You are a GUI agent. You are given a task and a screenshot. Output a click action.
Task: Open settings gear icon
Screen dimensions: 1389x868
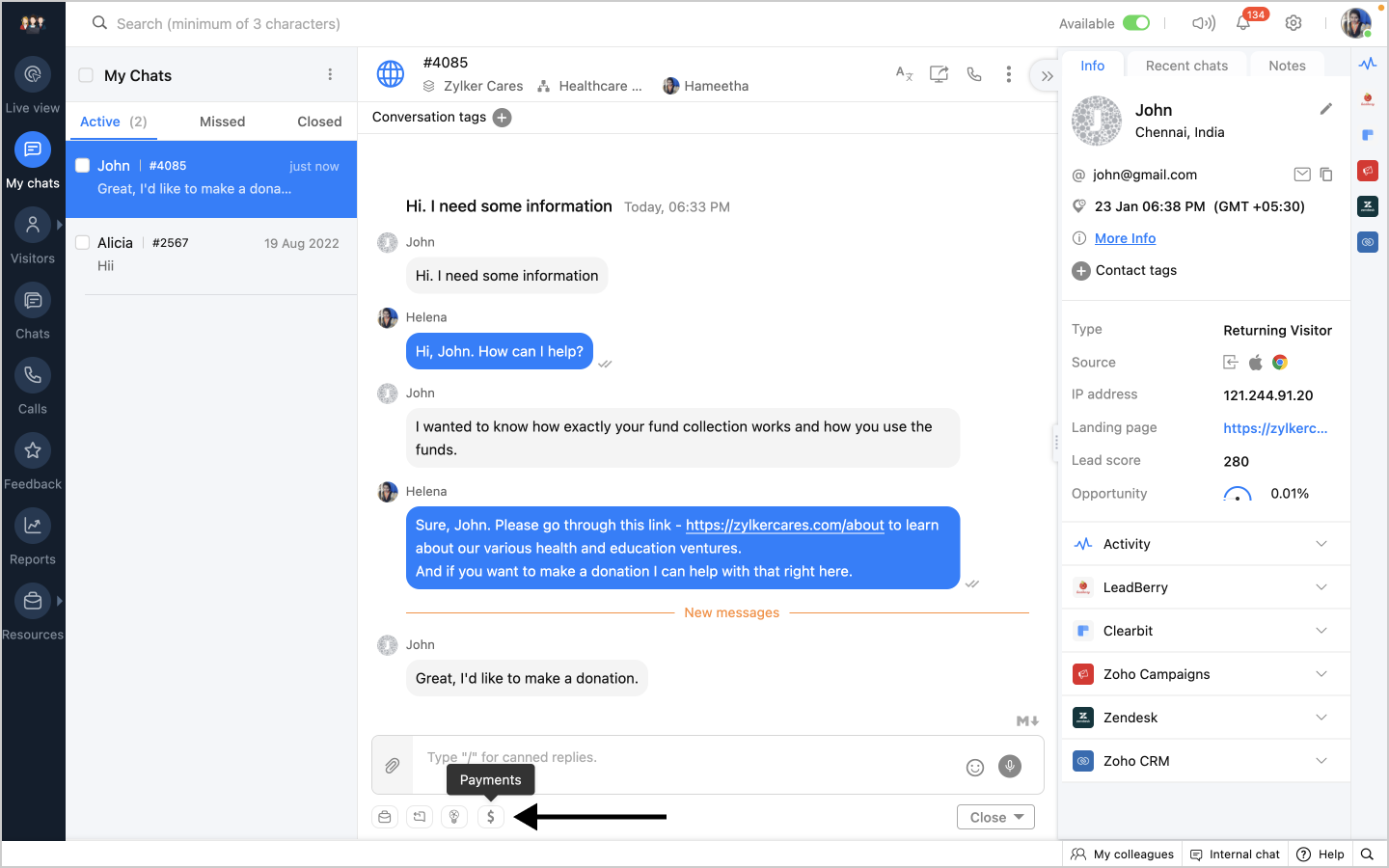coord(1294,23)
